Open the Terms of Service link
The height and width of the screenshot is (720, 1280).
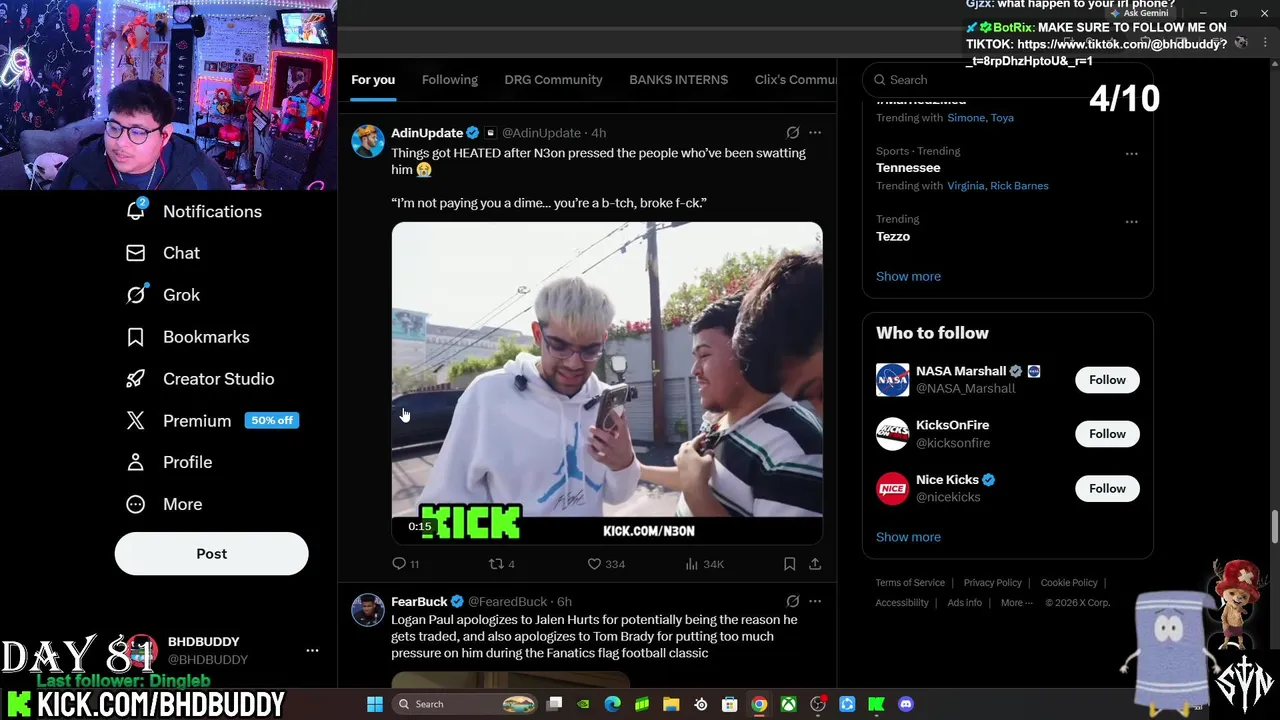[x=910, y=583]
